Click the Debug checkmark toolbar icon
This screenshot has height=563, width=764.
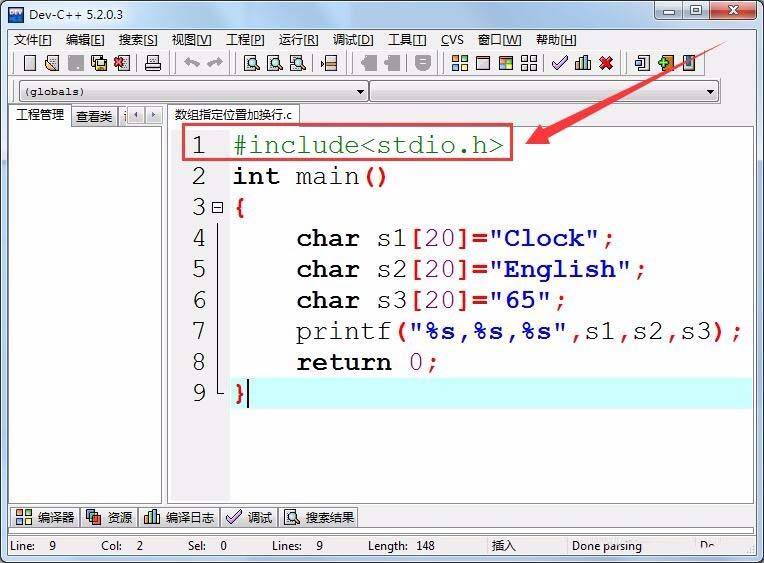coord(560,63)
